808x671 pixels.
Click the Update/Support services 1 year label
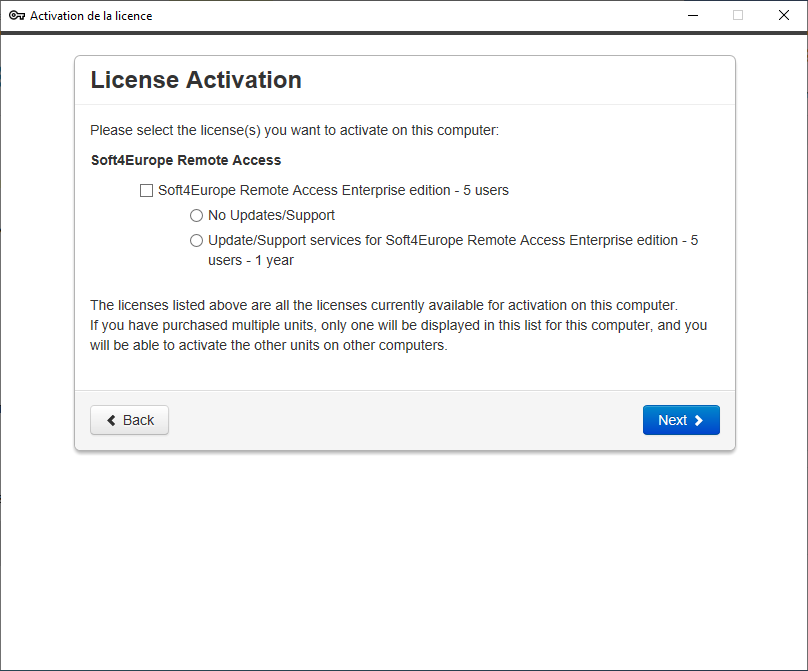[x=453, y=250]
